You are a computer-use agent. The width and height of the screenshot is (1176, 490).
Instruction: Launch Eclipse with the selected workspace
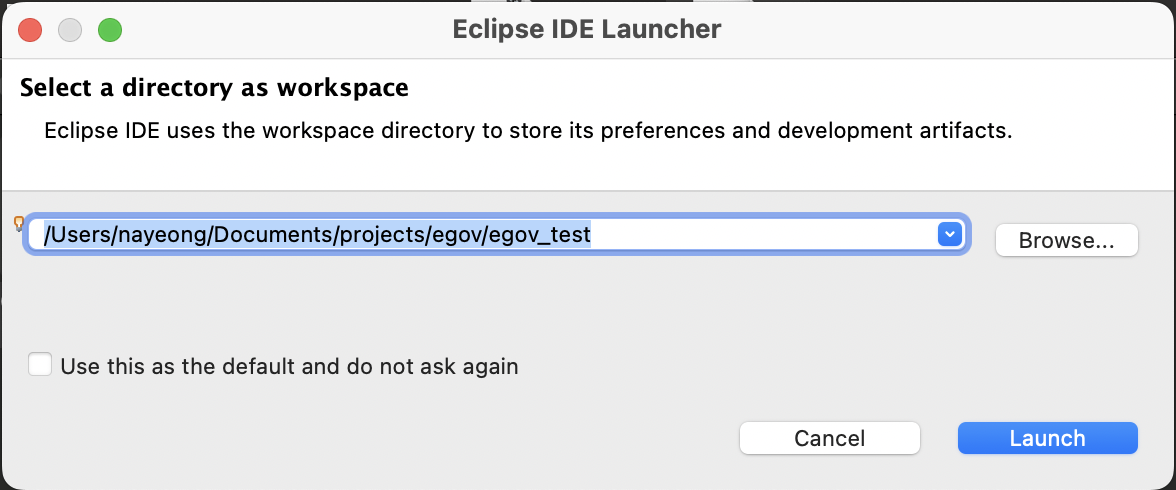1047,438
